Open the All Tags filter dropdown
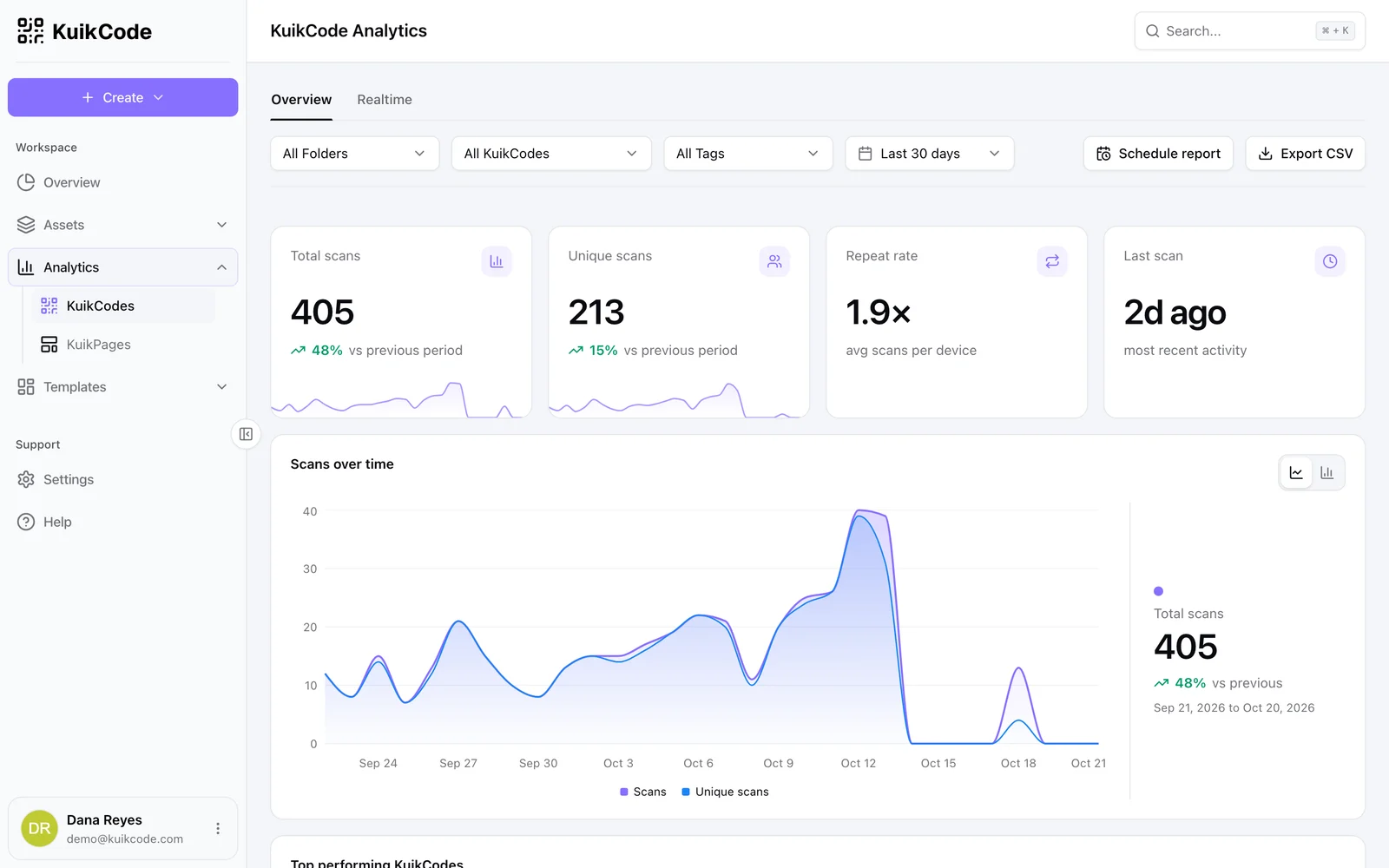 (x=748, y=154)
